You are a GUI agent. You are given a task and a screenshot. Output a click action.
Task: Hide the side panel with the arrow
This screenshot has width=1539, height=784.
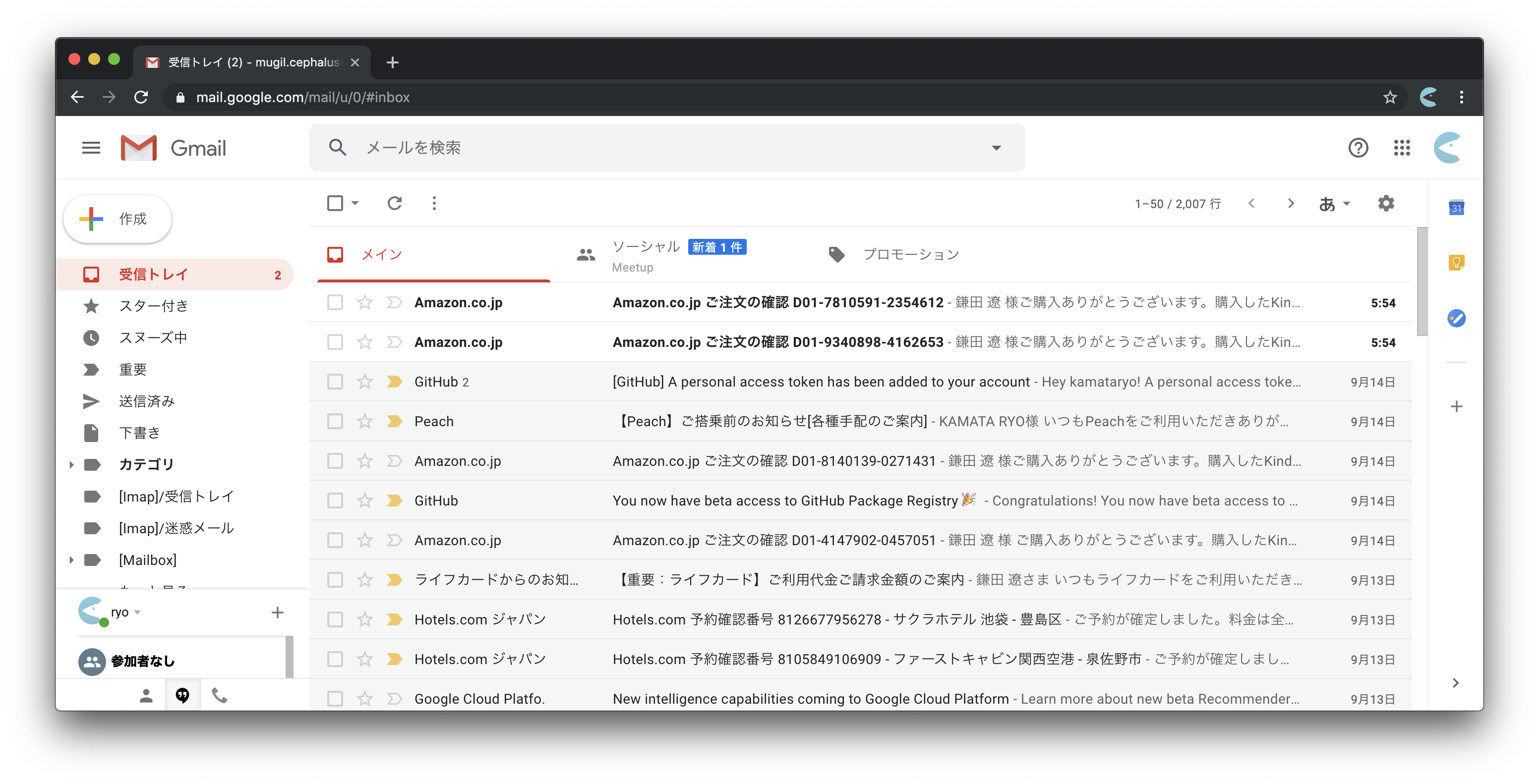click(x=1456, y=682)
